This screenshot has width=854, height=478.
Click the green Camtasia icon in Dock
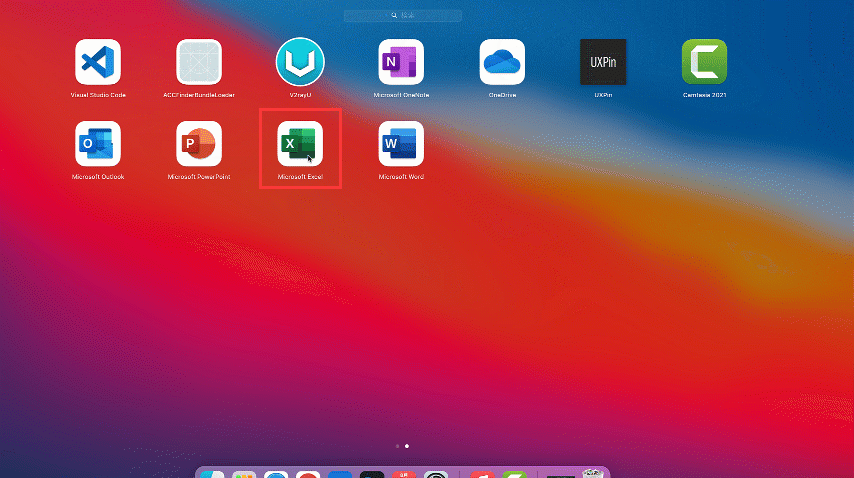(514, 474)
